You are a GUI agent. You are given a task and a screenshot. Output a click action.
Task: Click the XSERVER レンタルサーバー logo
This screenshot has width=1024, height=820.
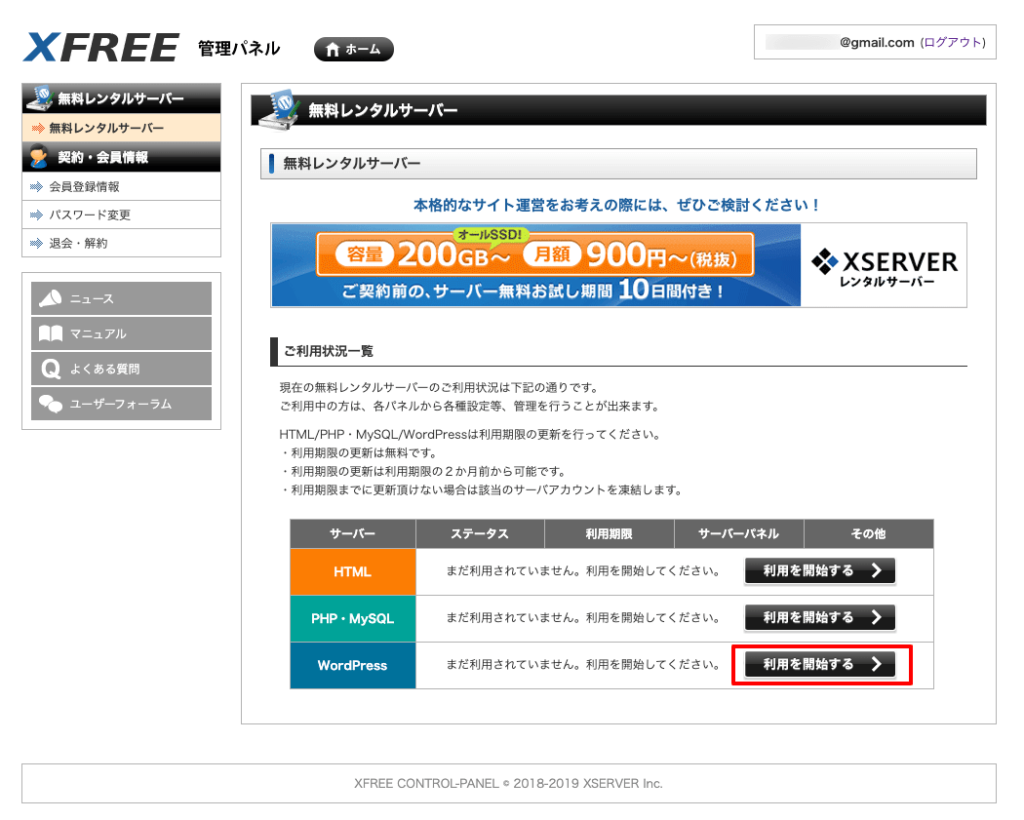(884, 268)
